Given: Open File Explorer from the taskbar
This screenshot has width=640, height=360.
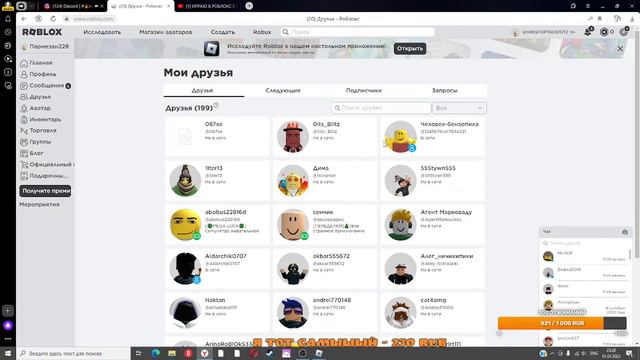Looking at the screenshot, I should (172, 353).
